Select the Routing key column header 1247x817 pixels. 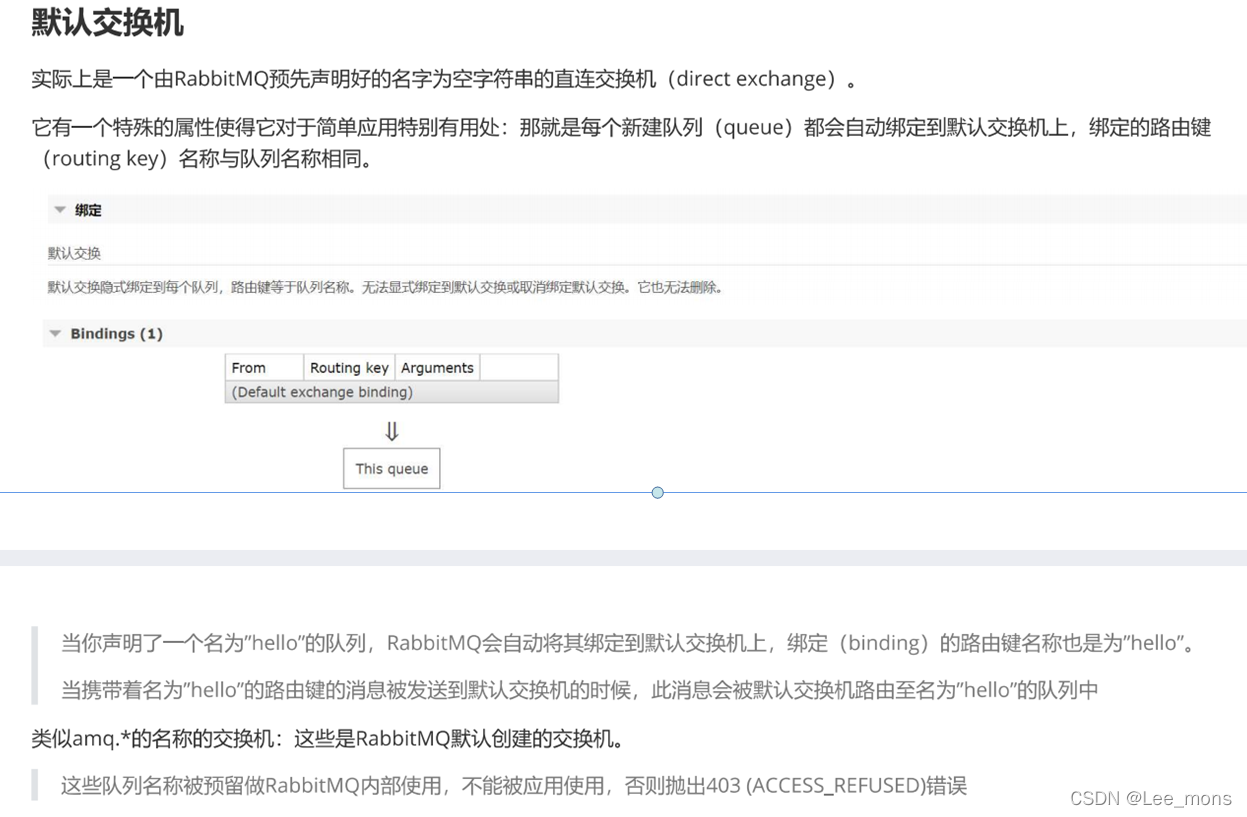pyautogui.click(x=349, y=367)
